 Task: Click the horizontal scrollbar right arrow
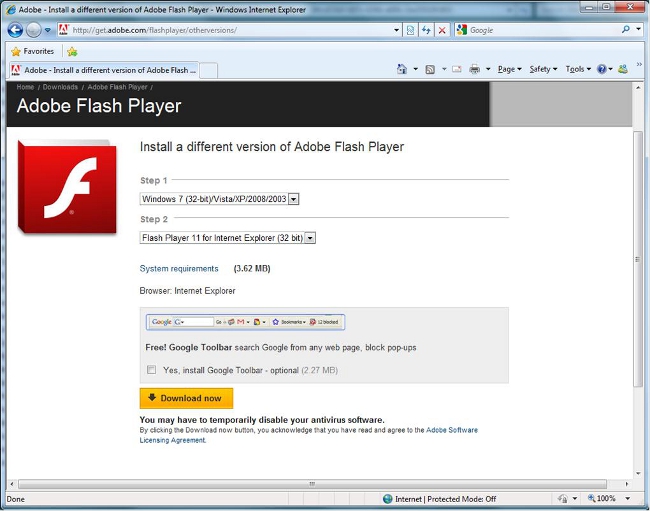pos(627,484)
